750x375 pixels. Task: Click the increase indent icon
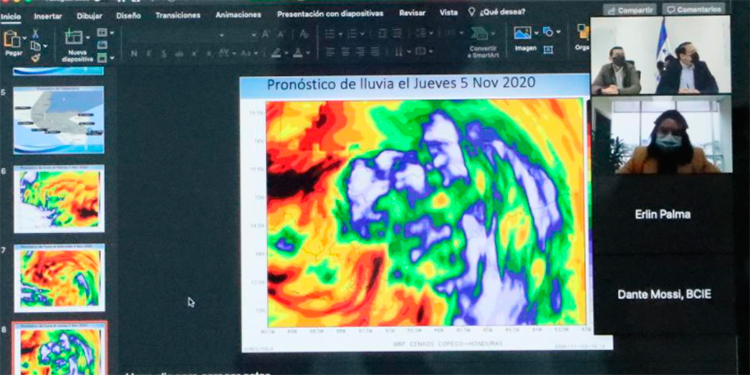click(397, 33)
